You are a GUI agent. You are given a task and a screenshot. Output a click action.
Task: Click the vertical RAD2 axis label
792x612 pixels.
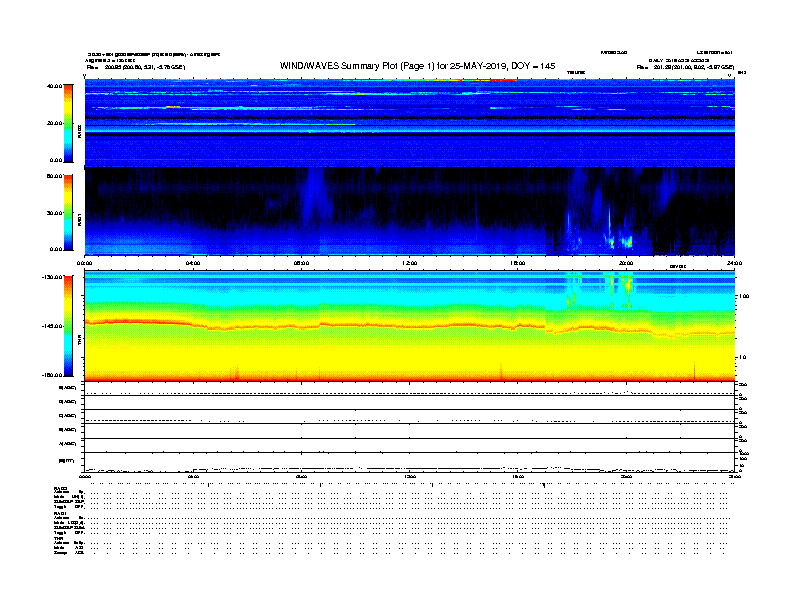pos(79,132)
